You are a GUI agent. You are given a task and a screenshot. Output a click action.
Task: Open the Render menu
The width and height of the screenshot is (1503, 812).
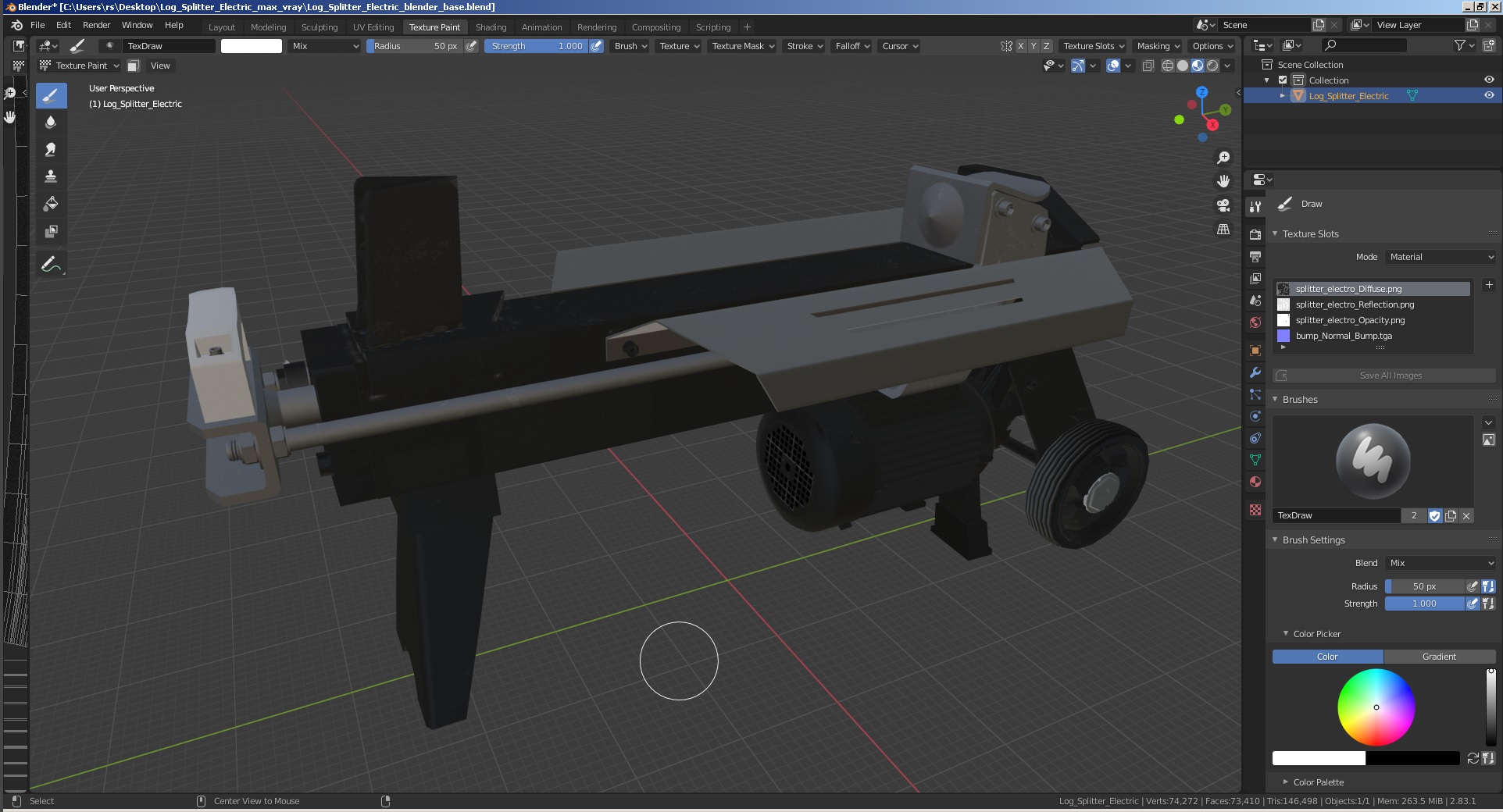pyautogui.click(x=97, y=25)
